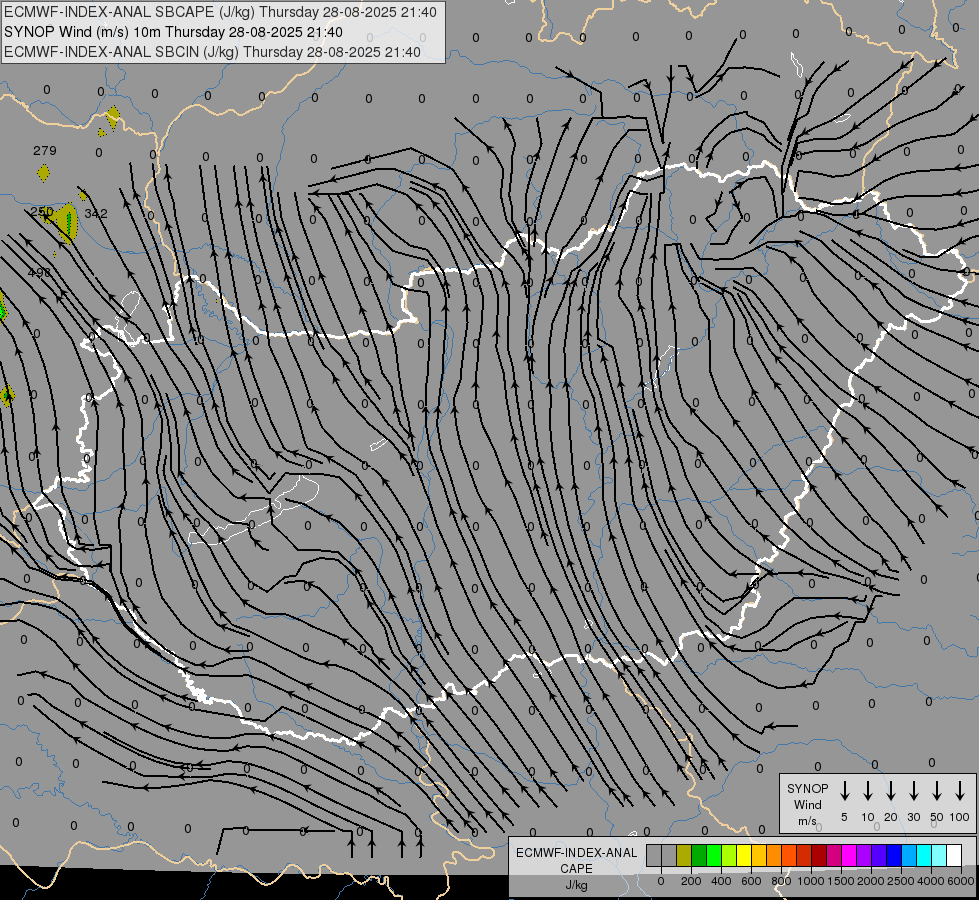Click the 1000 tick label in CAPE legend
This screenshot has width=979, height=900.
click(x=811, y=881)
